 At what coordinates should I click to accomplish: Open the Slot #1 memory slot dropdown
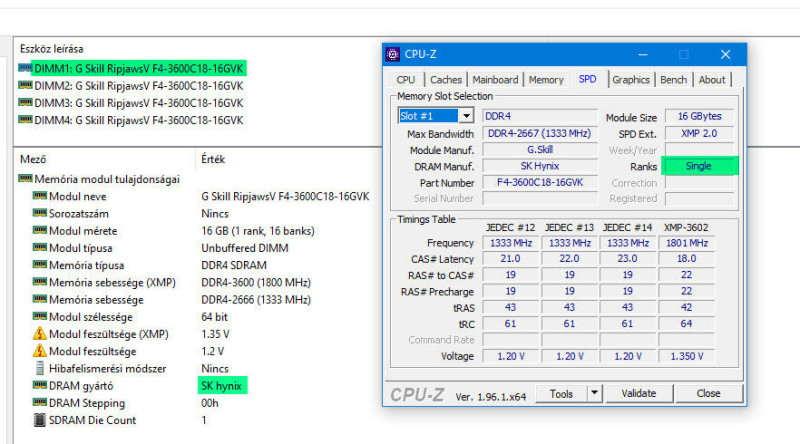point(436,116)
